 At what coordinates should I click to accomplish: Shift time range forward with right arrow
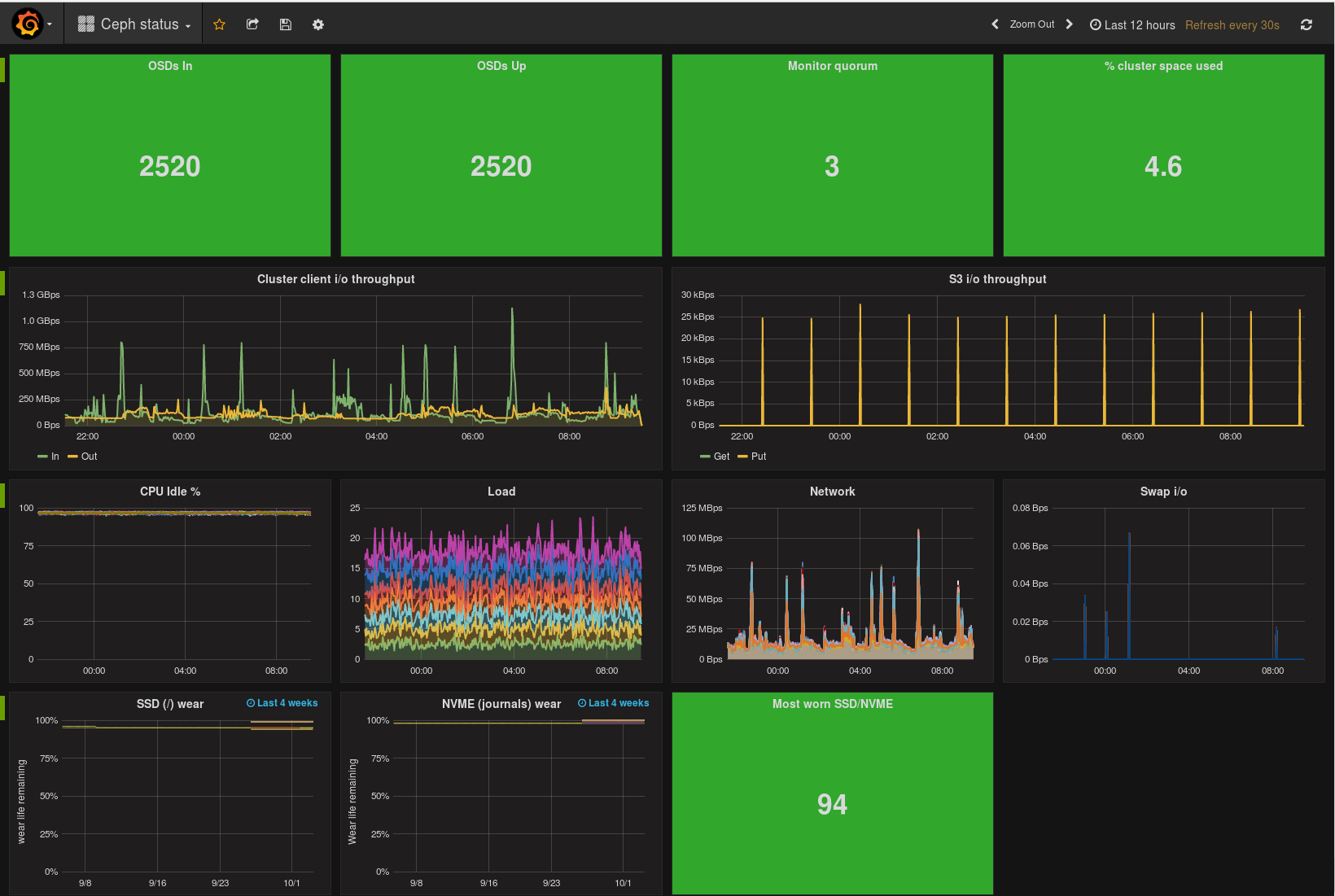click(1069, 24)
